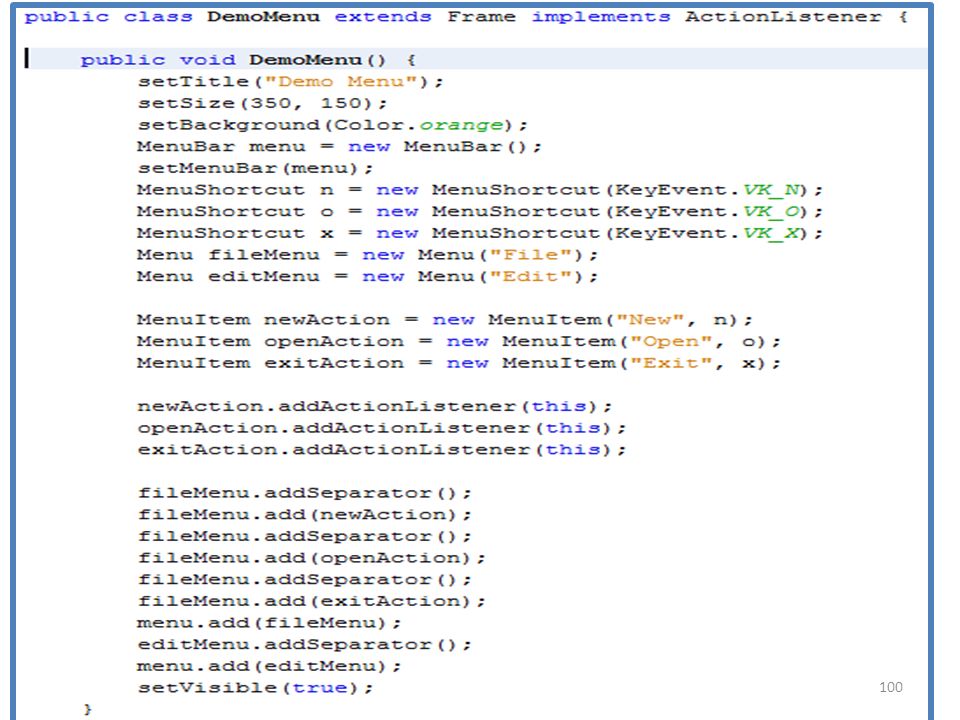
Task: Click fileMenu.add(newAction) statement
Action: point(304,515)
